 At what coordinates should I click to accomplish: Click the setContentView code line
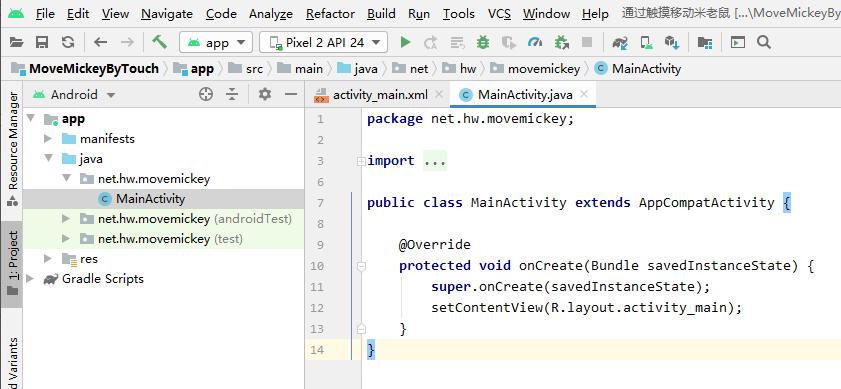587,308
